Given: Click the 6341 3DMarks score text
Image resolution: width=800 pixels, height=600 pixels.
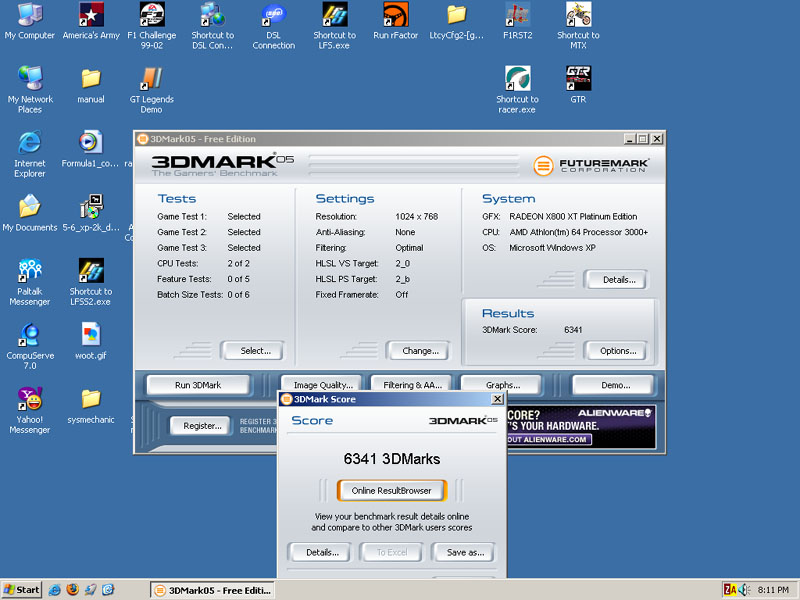Looking at the screenshot, I should tap(392, 459).
